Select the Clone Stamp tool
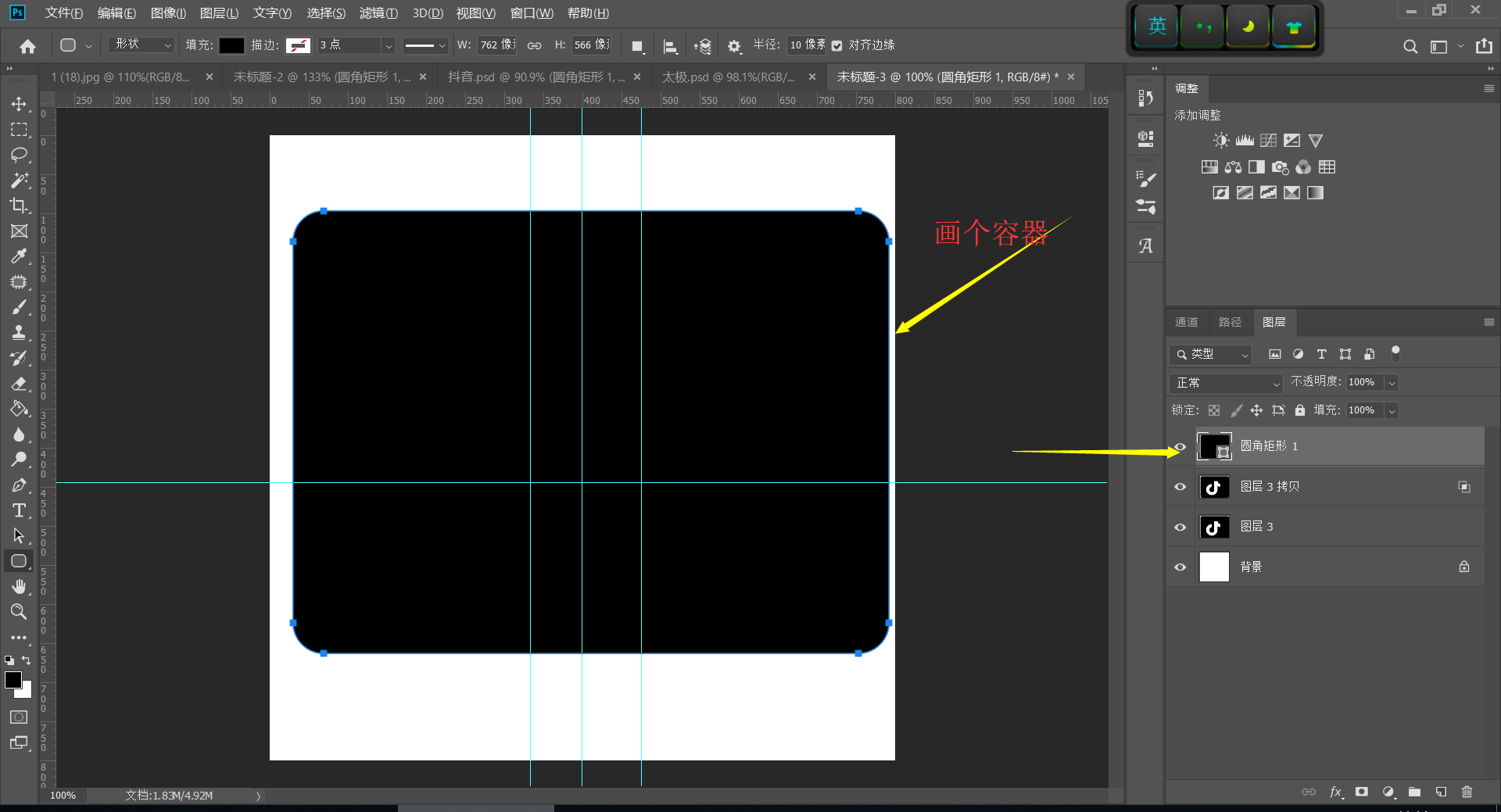Image resolution: width=1501 pixels, height=812 pixels. pyautogui.click(x=19, y=333)
